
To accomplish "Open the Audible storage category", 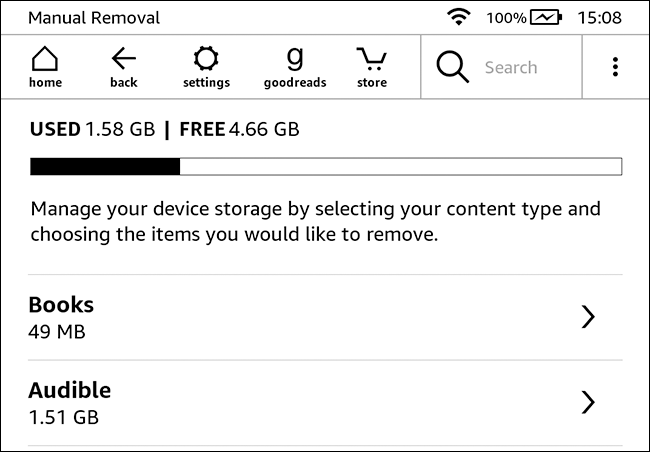I will pyautogui.click(x=300, y=402).
